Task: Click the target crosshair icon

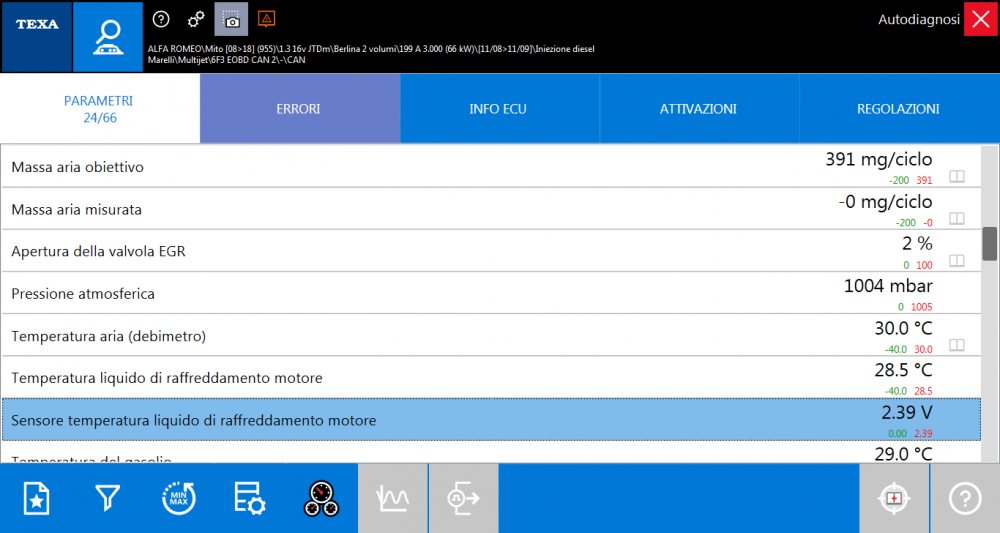Action: (x=894, y=498)
